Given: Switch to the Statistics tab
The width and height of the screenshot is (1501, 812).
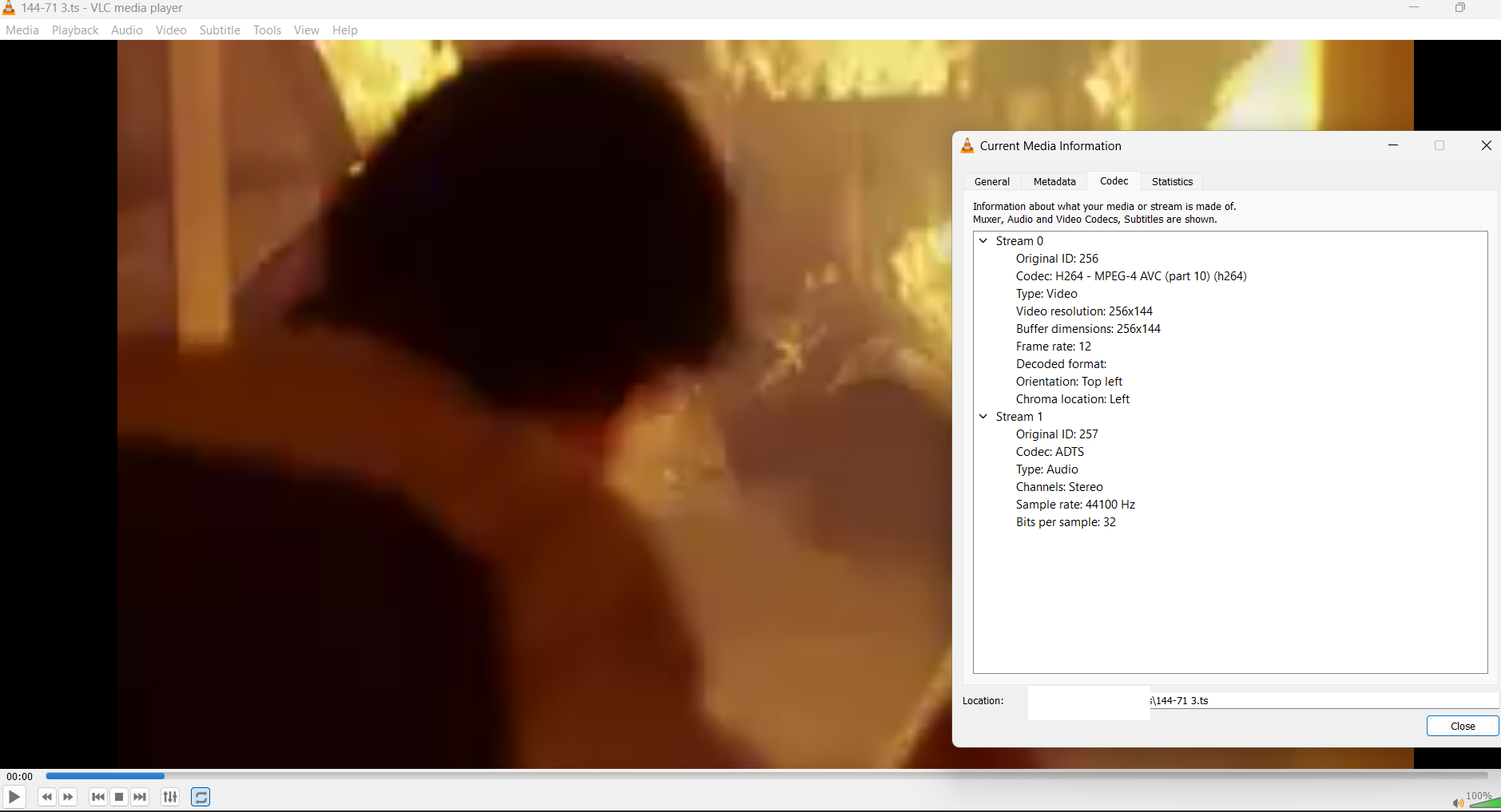Looking at the screenshot, I should click(1173, 182).
